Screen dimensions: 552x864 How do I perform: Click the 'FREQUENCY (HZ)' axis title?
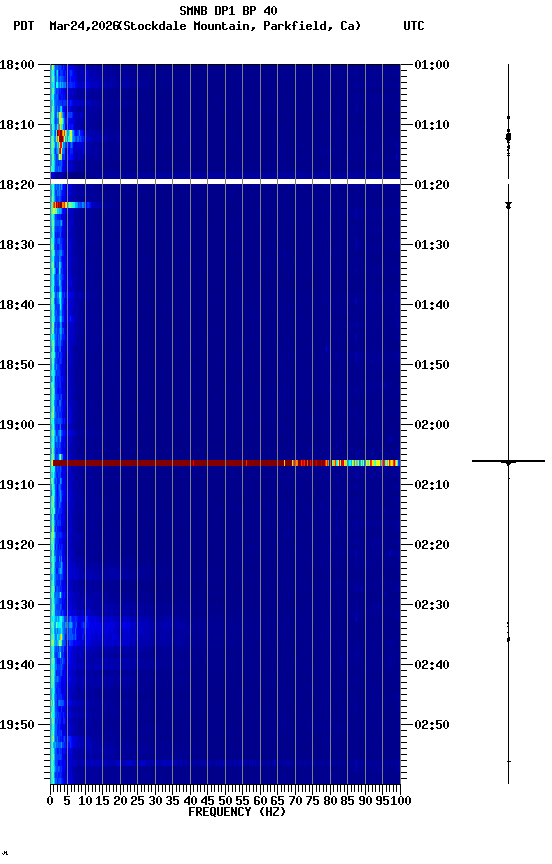pyautogui.click(x=237, y=813)
